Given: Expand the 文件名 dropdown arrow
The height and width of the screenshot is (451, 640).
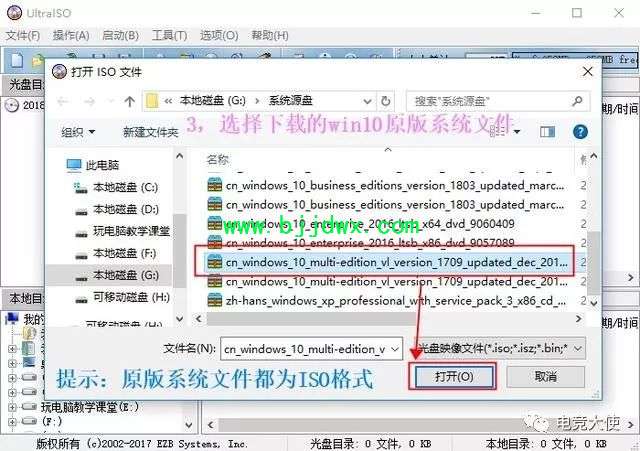Looking at the screenshot, I should click(395, 349).
